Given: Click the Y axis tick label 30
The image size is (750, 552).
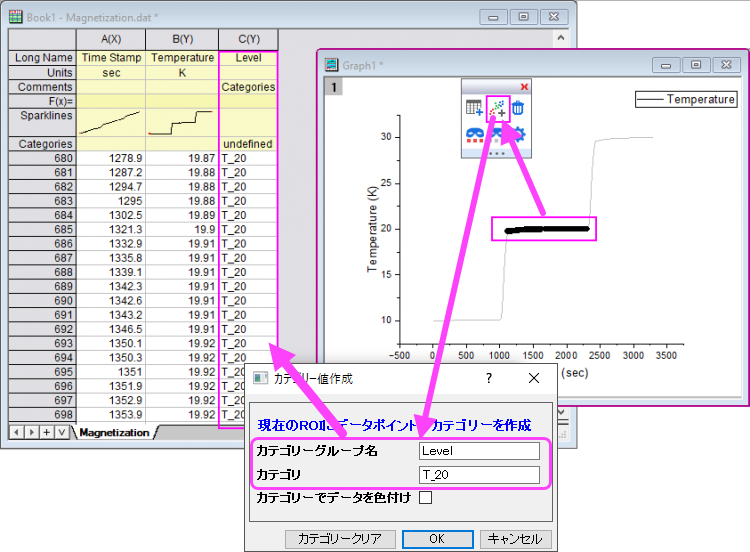Looking at the screenshot, I should (x=386, y=137).
